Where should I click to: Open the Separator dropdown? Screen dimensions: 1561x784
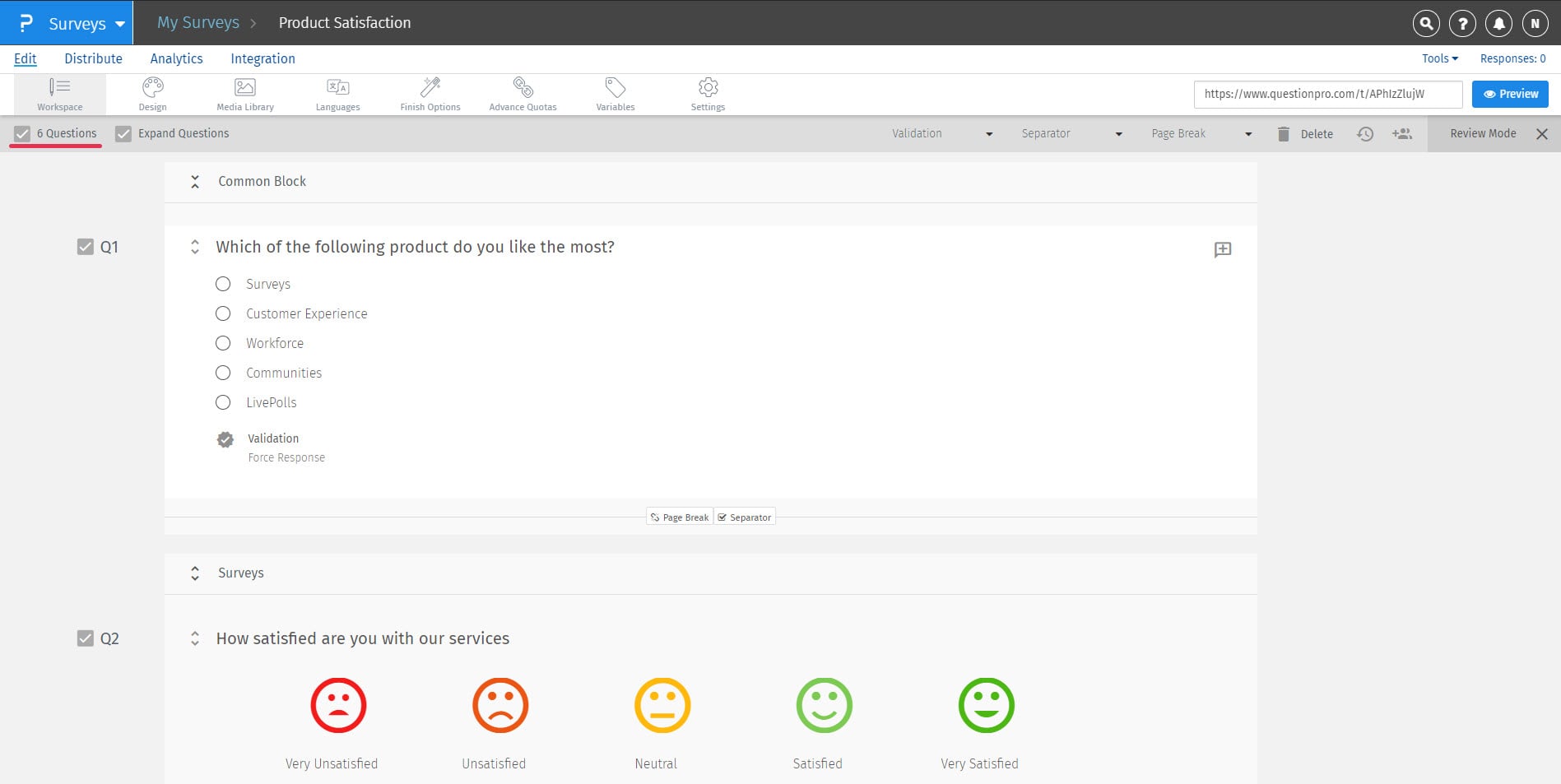(1070, 132)
